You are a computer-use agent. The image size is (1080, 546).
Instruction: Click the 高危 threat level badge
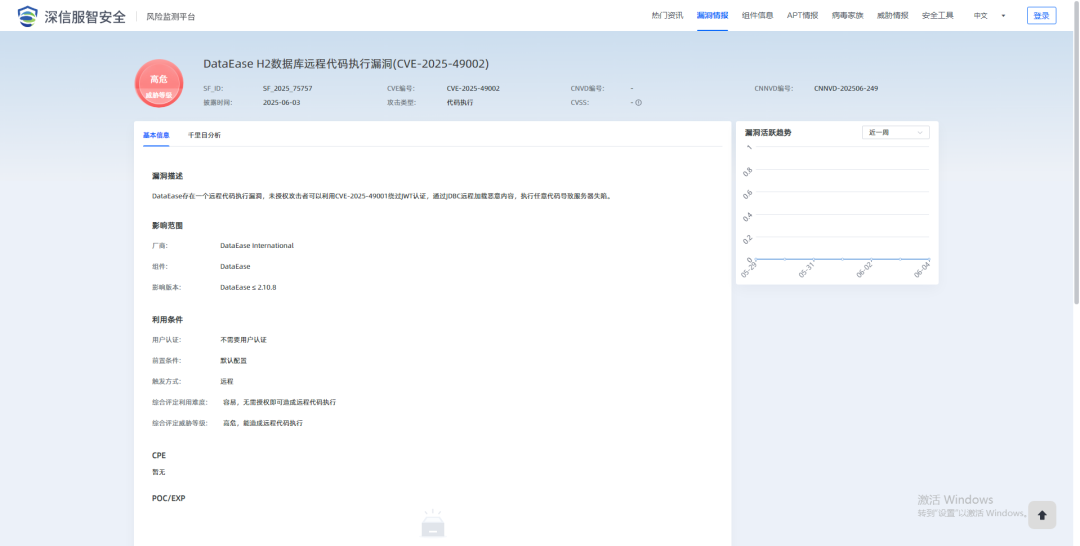coord(159,83)
